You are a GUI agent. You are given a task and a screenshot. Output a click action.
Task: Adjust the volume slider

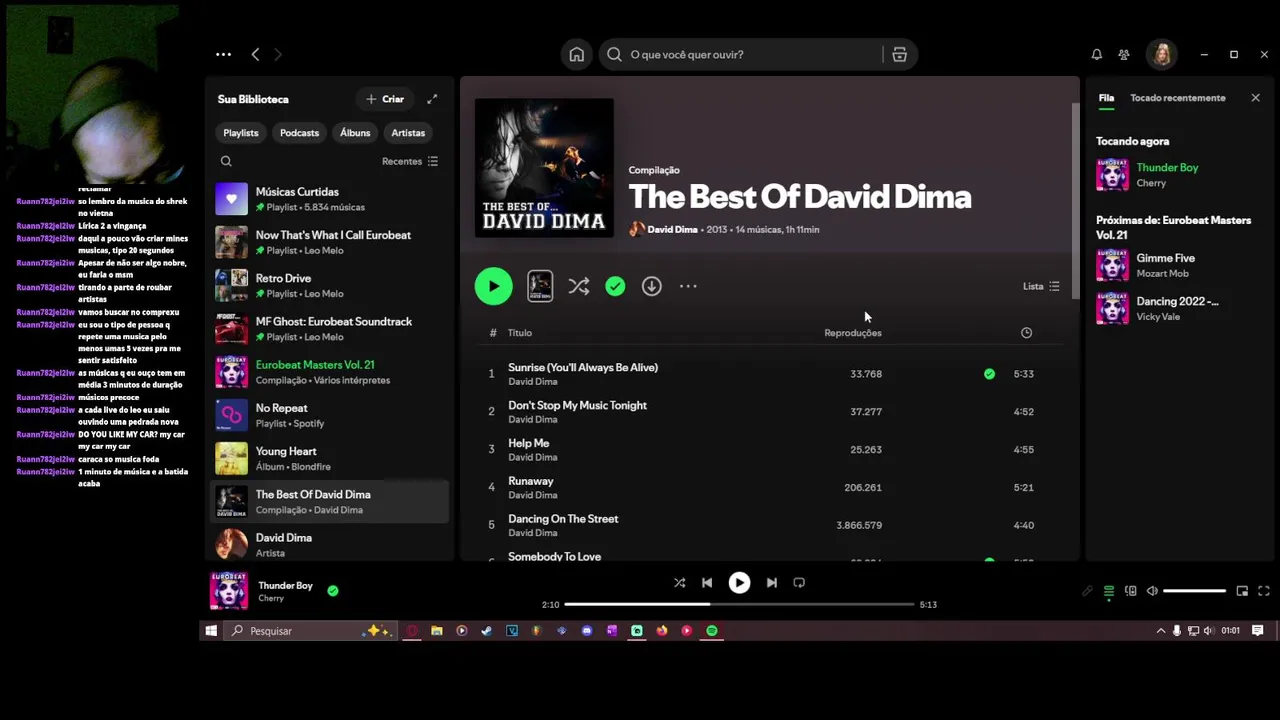(x=1194, y=591)
